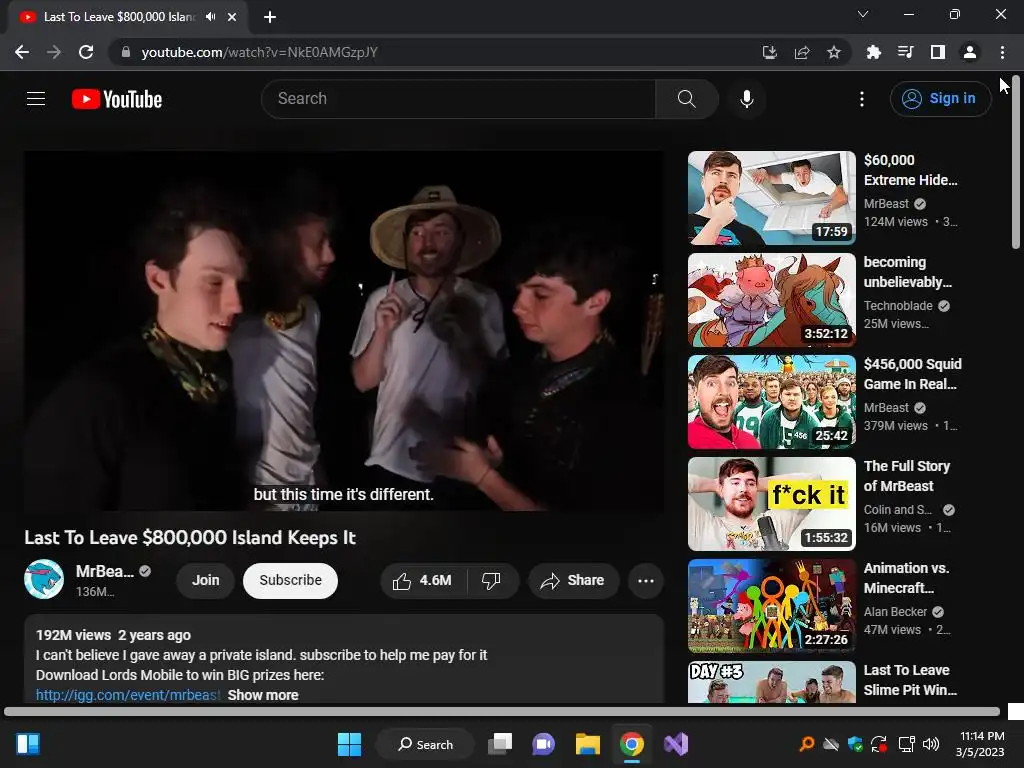Toggle Chrome side panel
Screen dimensions: 1024x768
938,52
